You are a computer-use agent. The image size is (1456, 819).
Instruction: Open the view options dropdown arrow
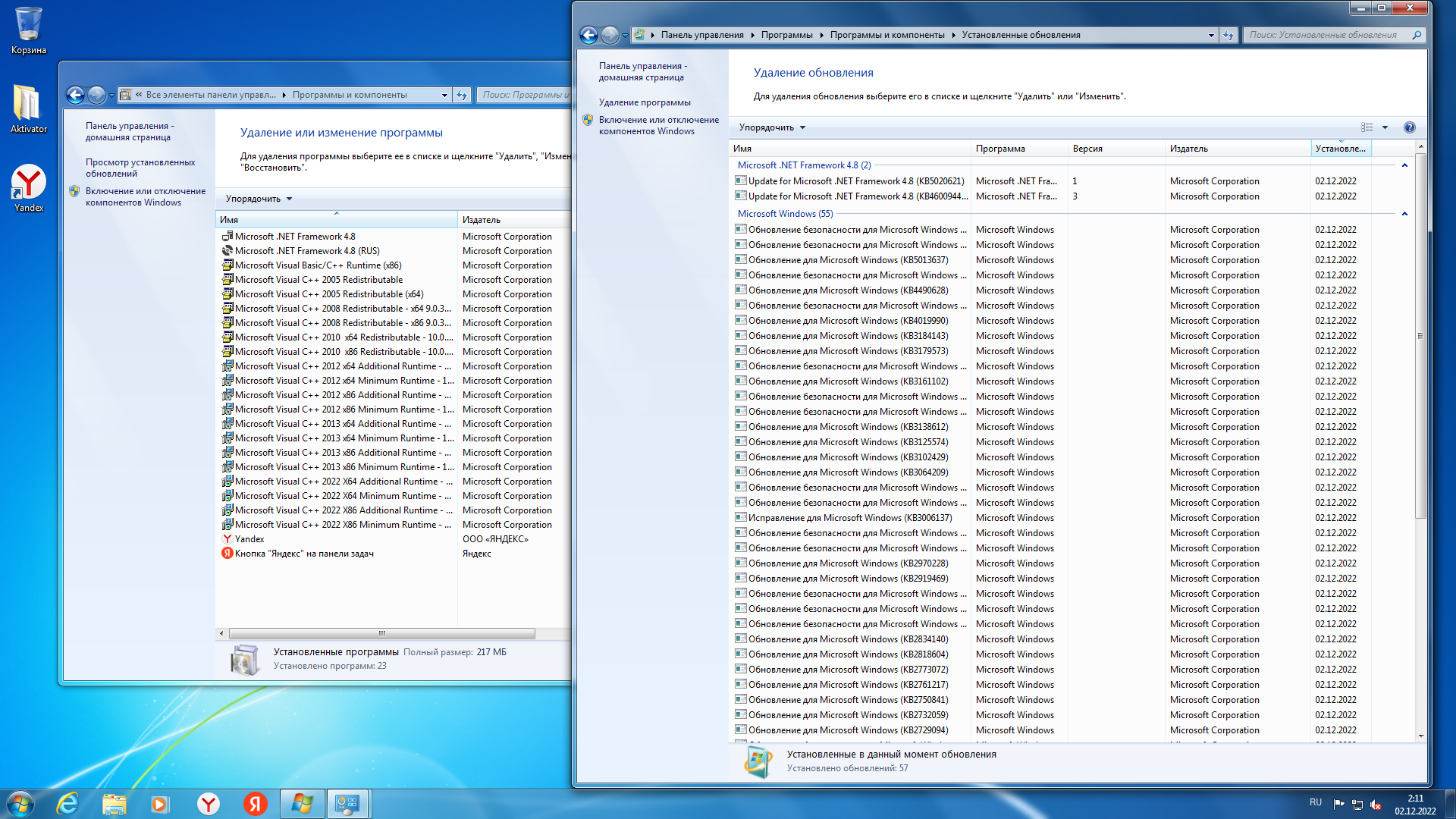[x=1385, y=127]
